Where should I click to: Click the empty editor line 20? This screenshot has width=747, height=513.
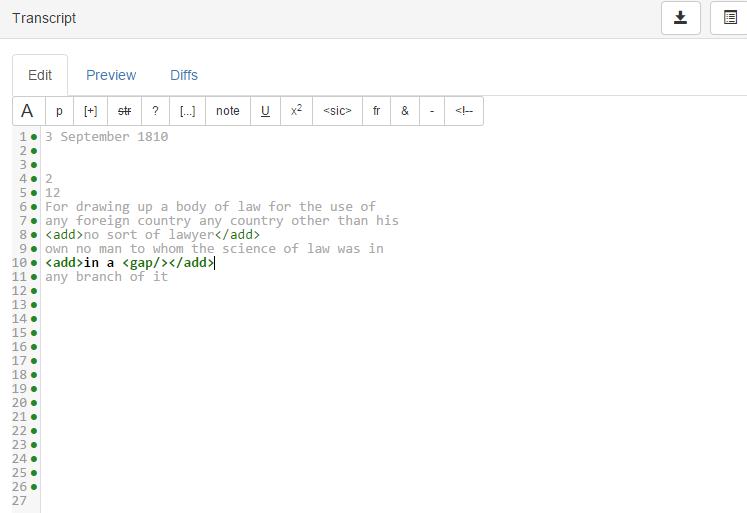[394, 403]
